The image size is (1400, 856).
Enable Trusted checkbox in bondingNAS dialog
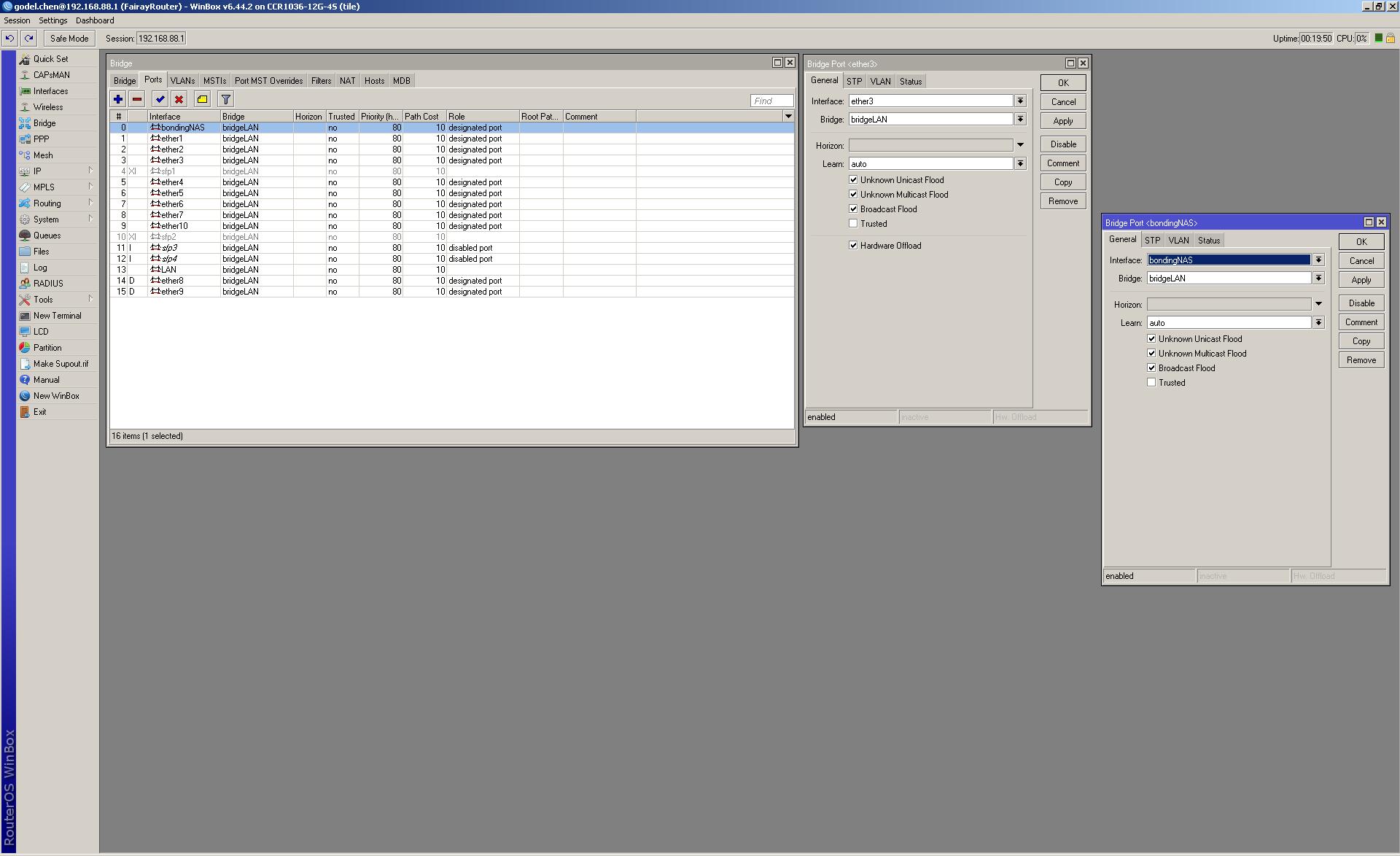[1151, 383]
